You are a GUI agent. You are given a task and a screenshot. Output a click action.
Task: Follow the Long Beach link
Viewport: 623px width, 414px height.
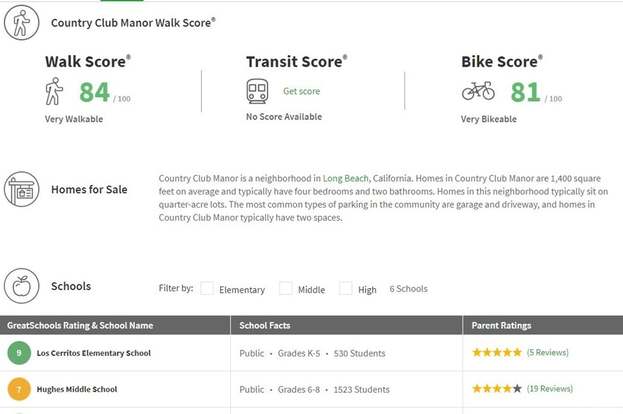[346, 178]
